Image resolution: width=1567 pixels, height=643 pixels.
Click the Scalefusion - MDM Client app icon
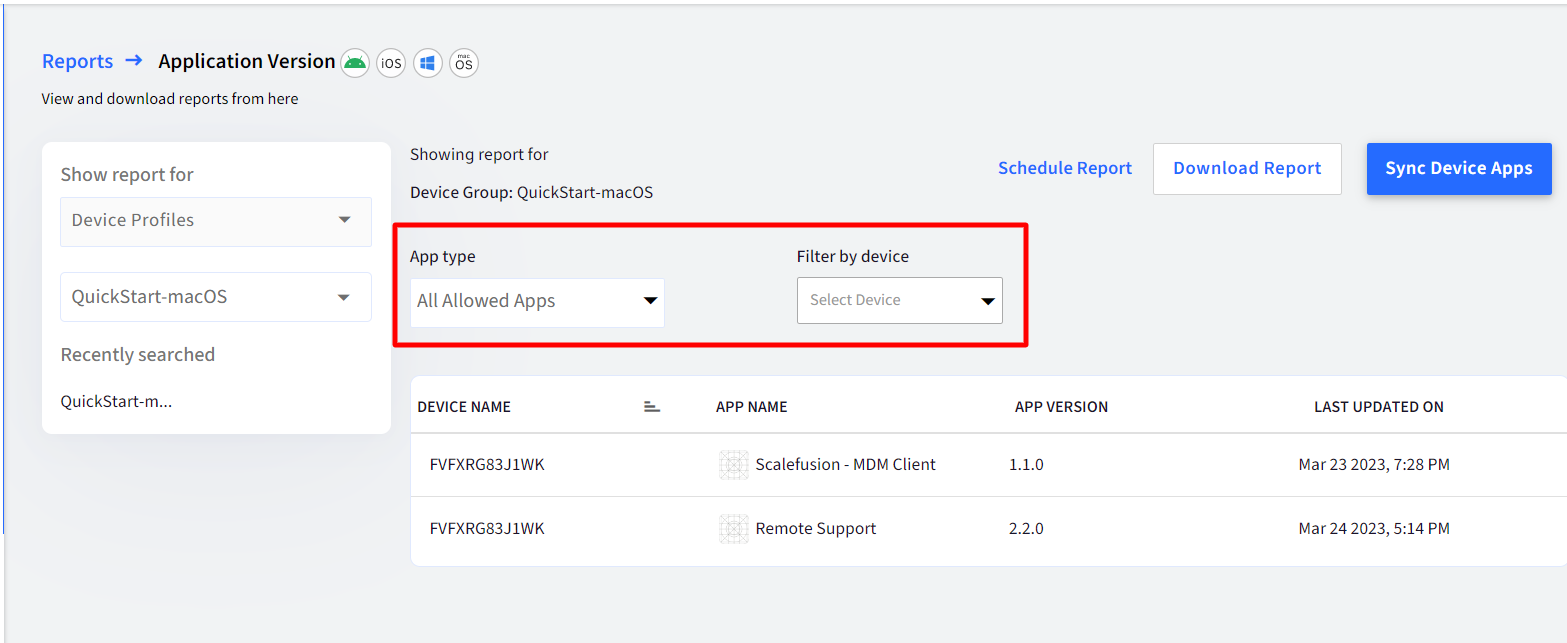pyautogui.click(x=734, y=465)
